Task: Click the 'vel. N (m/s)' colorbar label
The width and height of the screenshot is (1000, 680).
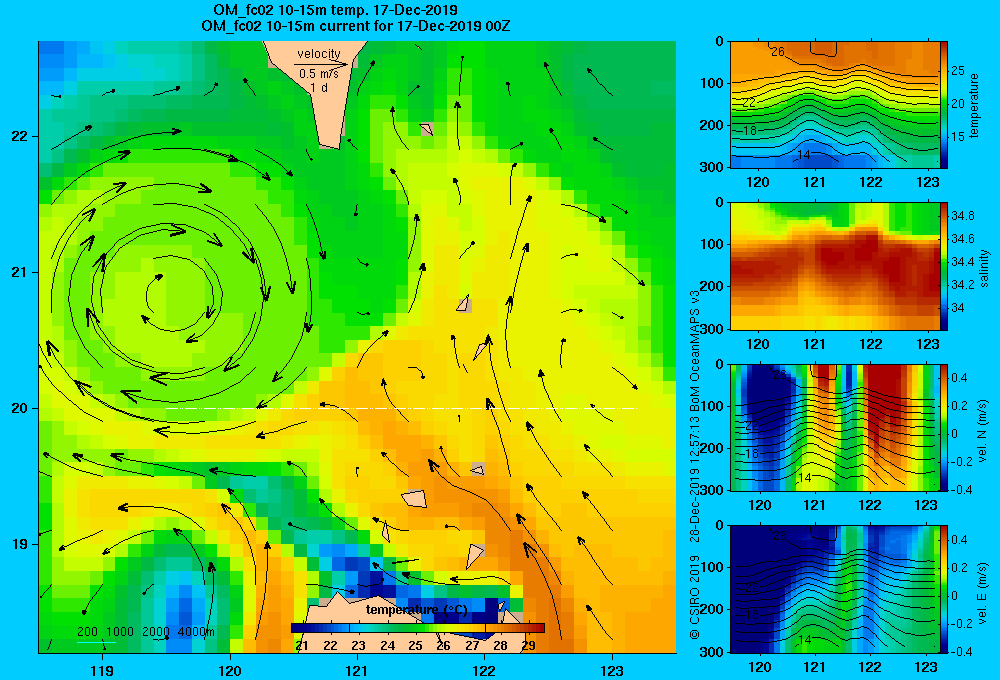Action: pyautogui.click(x=983, y=431)
